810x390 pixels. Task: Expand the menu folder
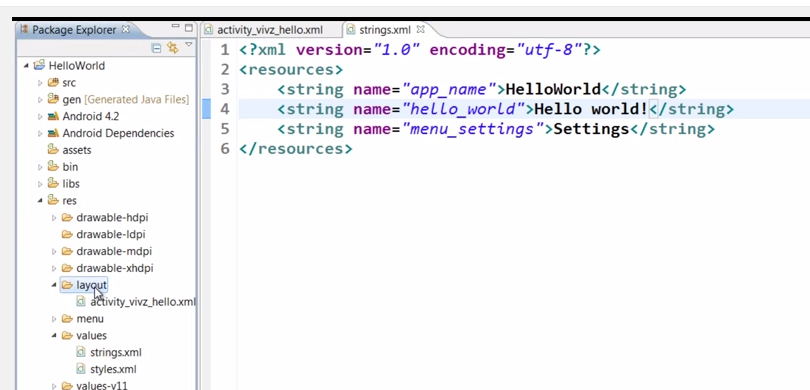(x=54, y=319)
